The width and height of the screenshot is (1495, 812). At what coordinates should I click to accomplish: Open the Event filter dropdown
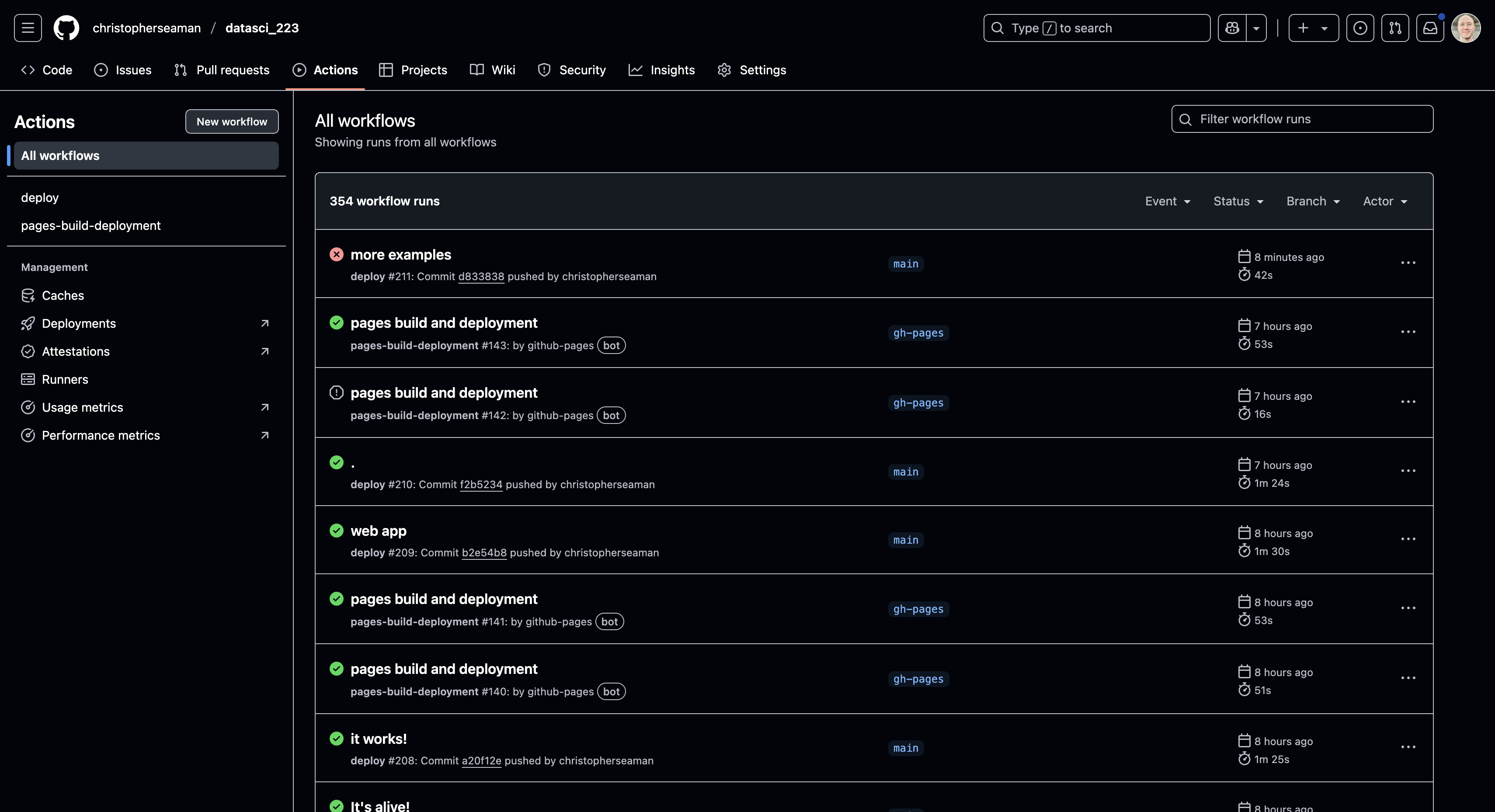pos(1168,201)
